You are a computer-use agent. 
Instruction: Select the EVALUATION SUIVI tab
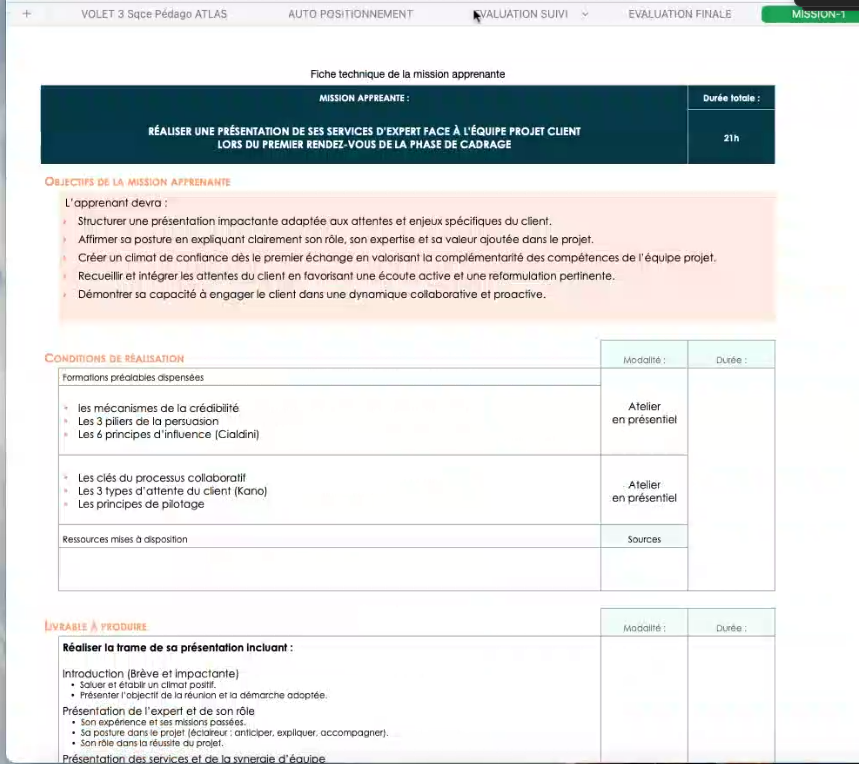point(523,14)
